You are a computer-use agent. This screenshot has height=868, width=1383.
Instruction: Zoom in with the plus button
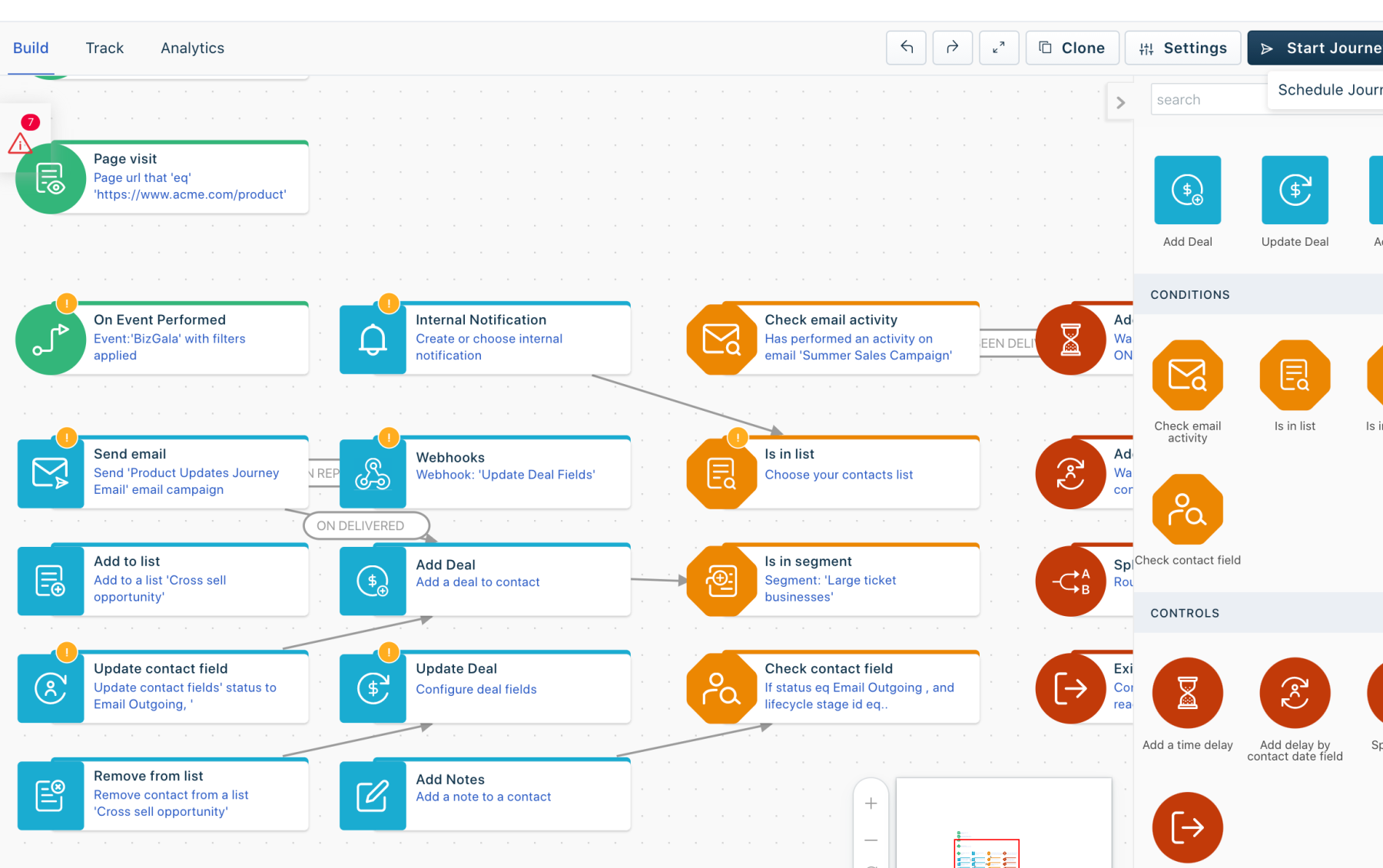(x=871, y=803)
